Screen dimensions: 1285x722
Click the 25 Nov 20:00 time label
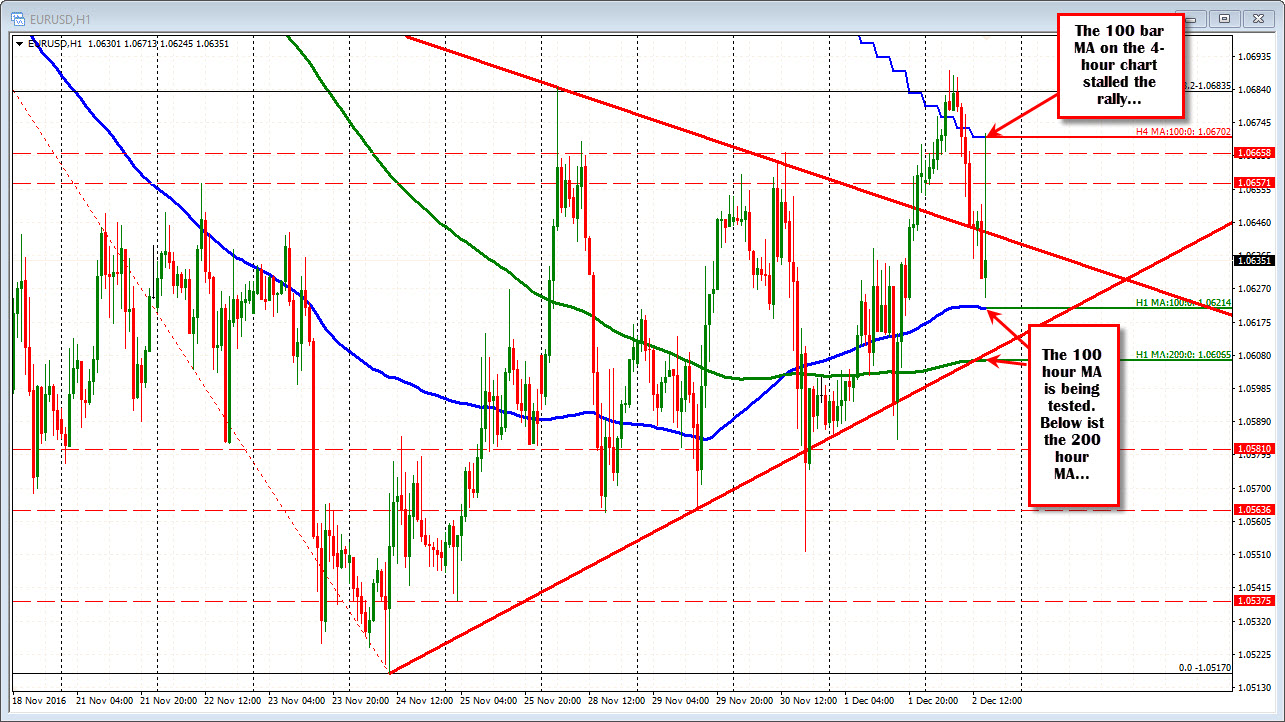coord(553,700)
